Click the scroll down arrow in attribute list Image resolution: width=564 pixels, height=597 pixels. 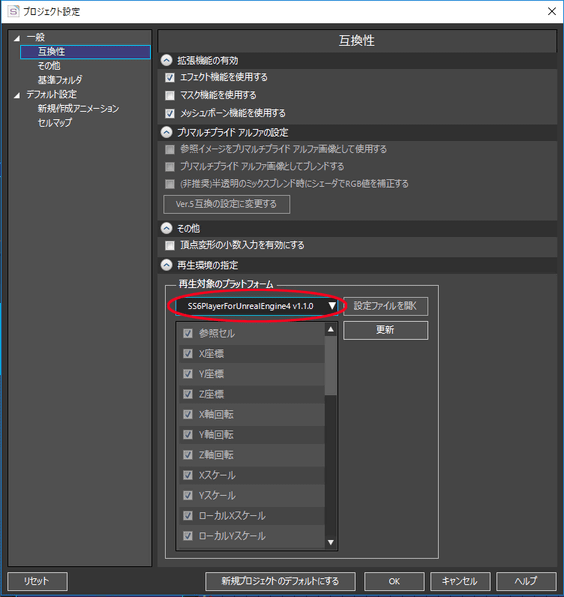[x=331, y=542]
